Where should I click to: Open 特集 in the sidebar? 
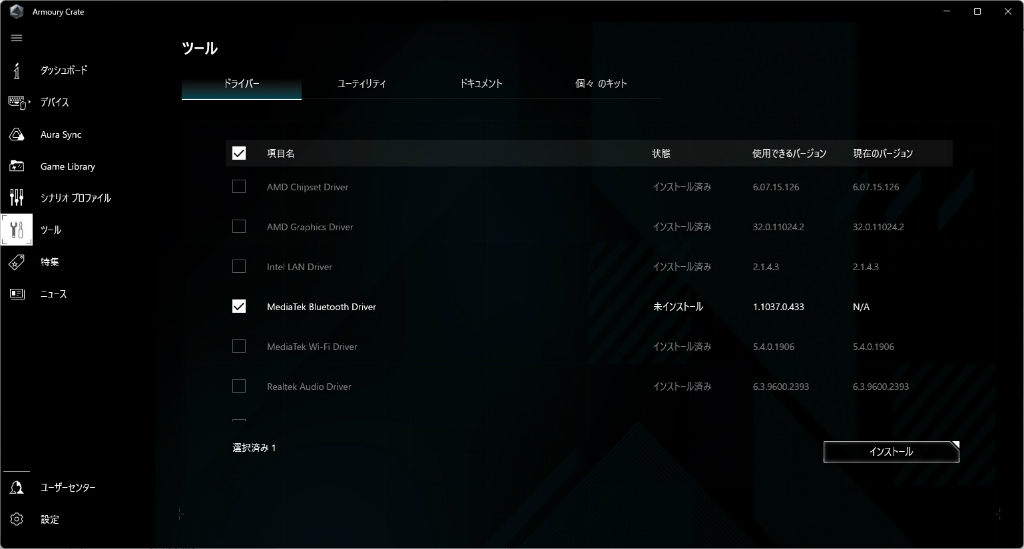50,262
